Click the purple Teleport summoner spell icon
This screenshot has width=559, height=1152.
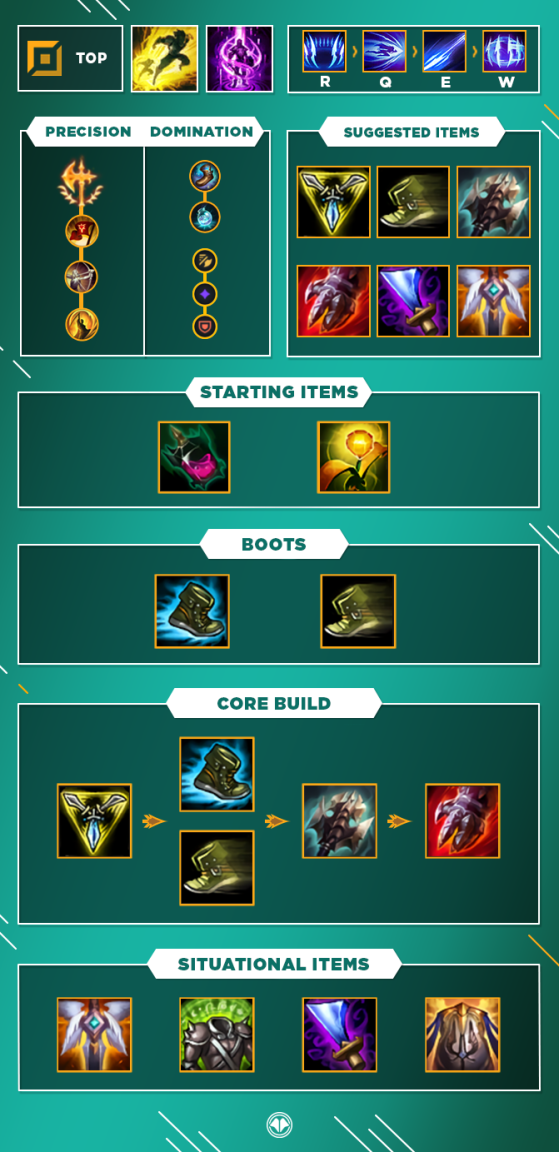tap(239, 59)
